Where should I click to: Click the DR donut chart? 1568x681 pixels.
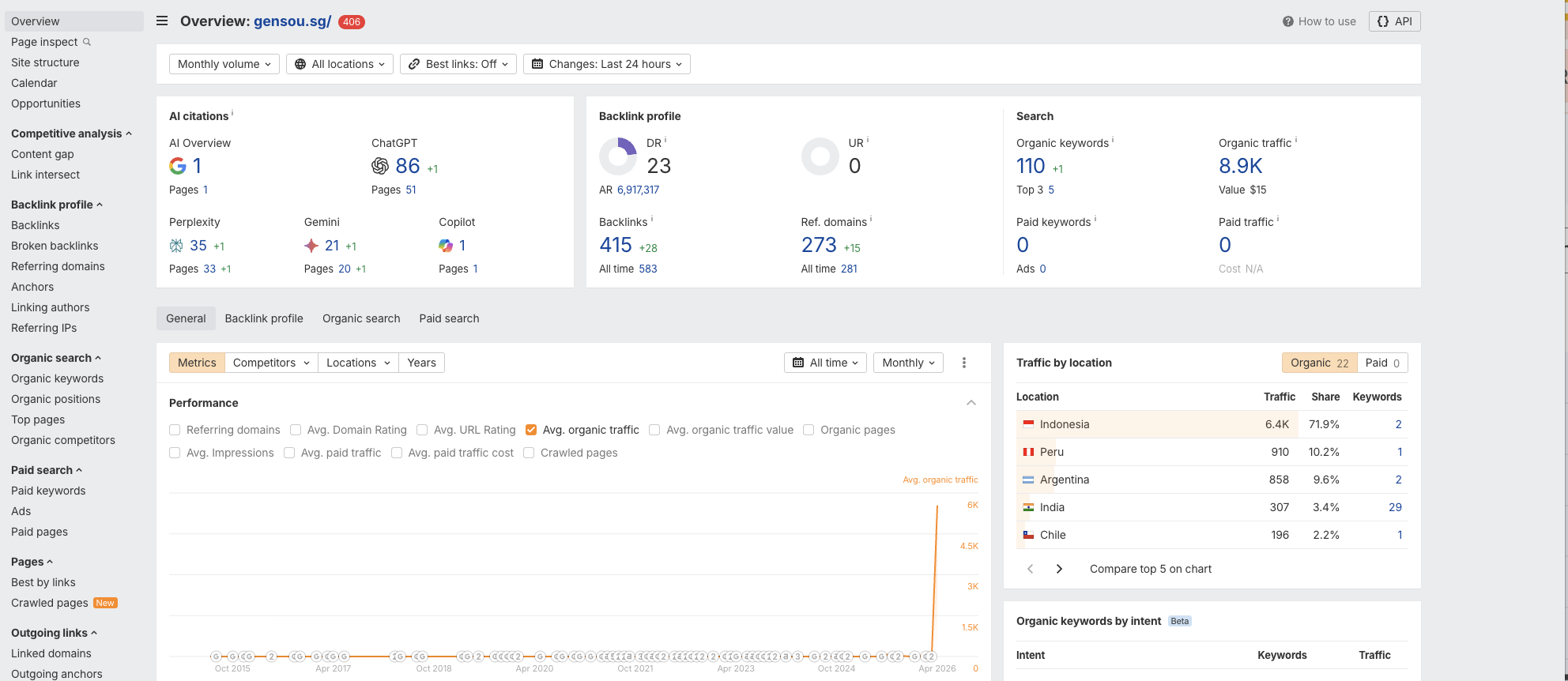618,156
